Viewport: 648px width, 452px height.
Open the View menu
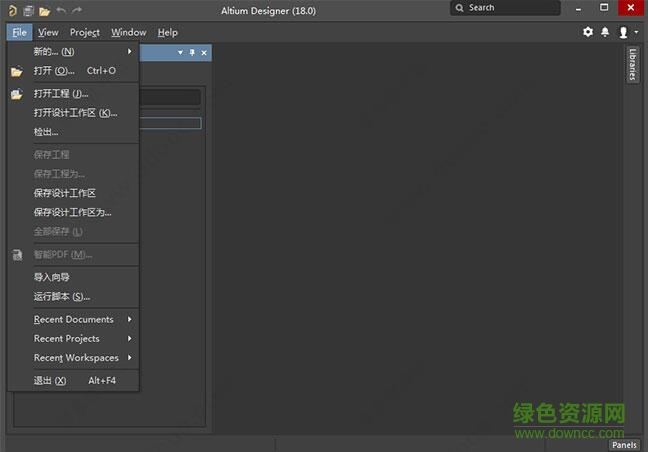tap(48, 32)
